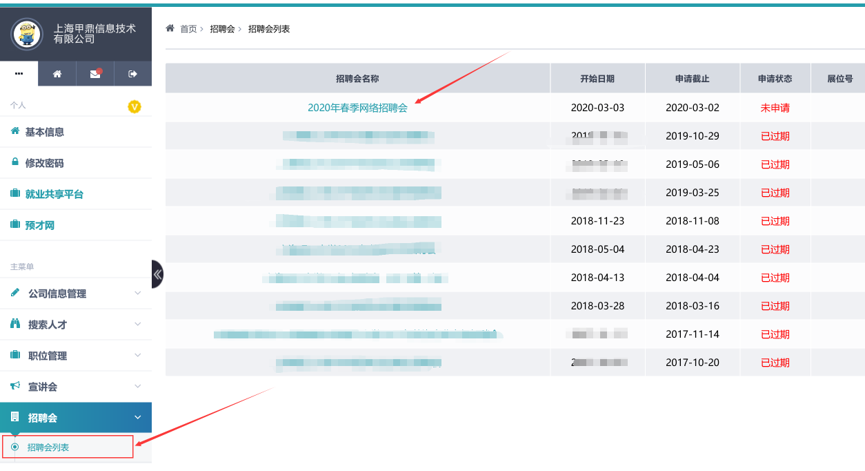This screenshot has width=865, height=471.
Task: Click the company avatar image
Action: [26, 34]
